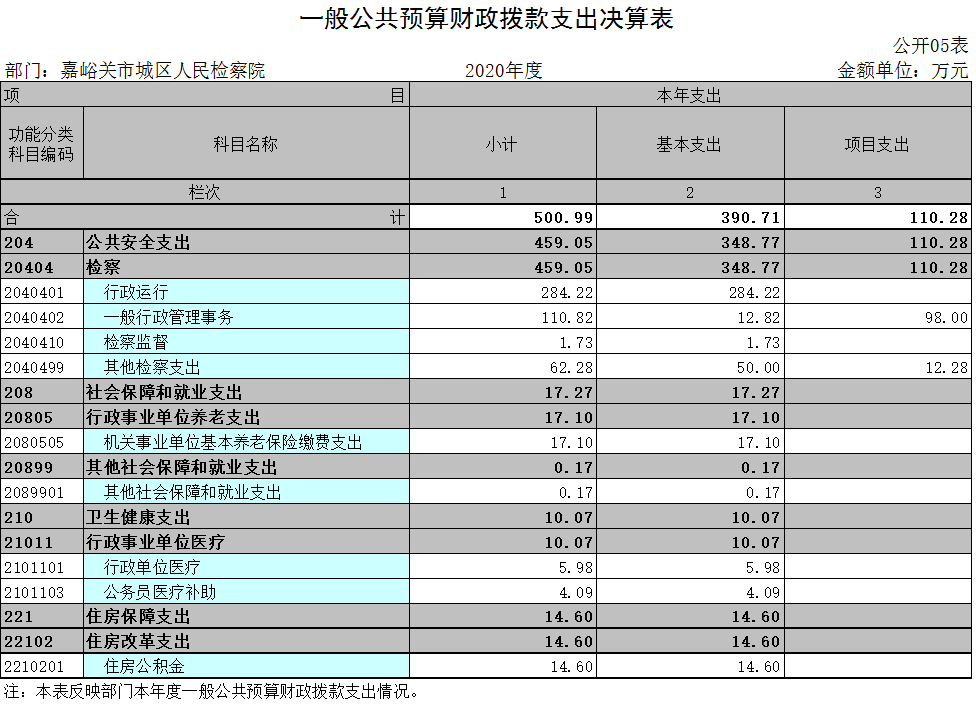The image size is (976, 706).
Task: Select the 部门 嘉峪关市城区人民检察院 cell
Action: point(135,71)
